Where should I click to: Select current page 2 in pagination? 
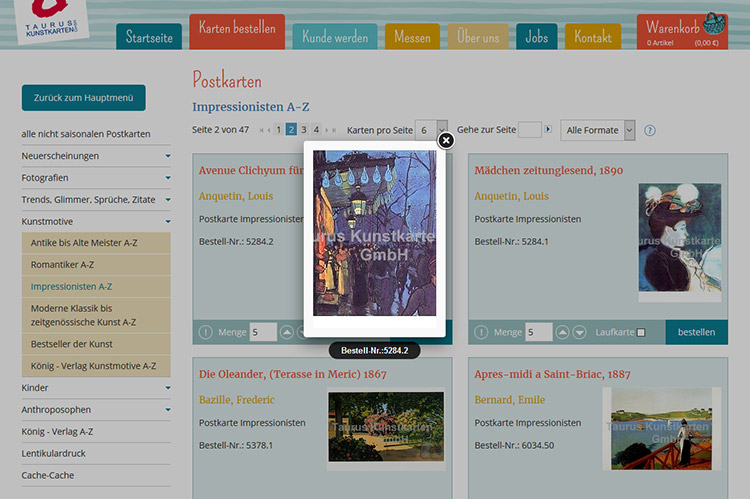click(x=291, y=130)
